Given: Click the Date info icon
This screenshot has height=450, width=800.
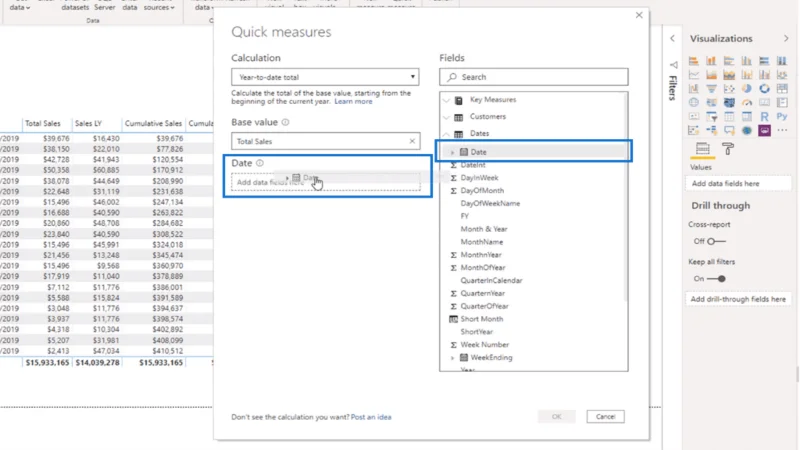Looking at the screenshot, I should coord(260,163).
